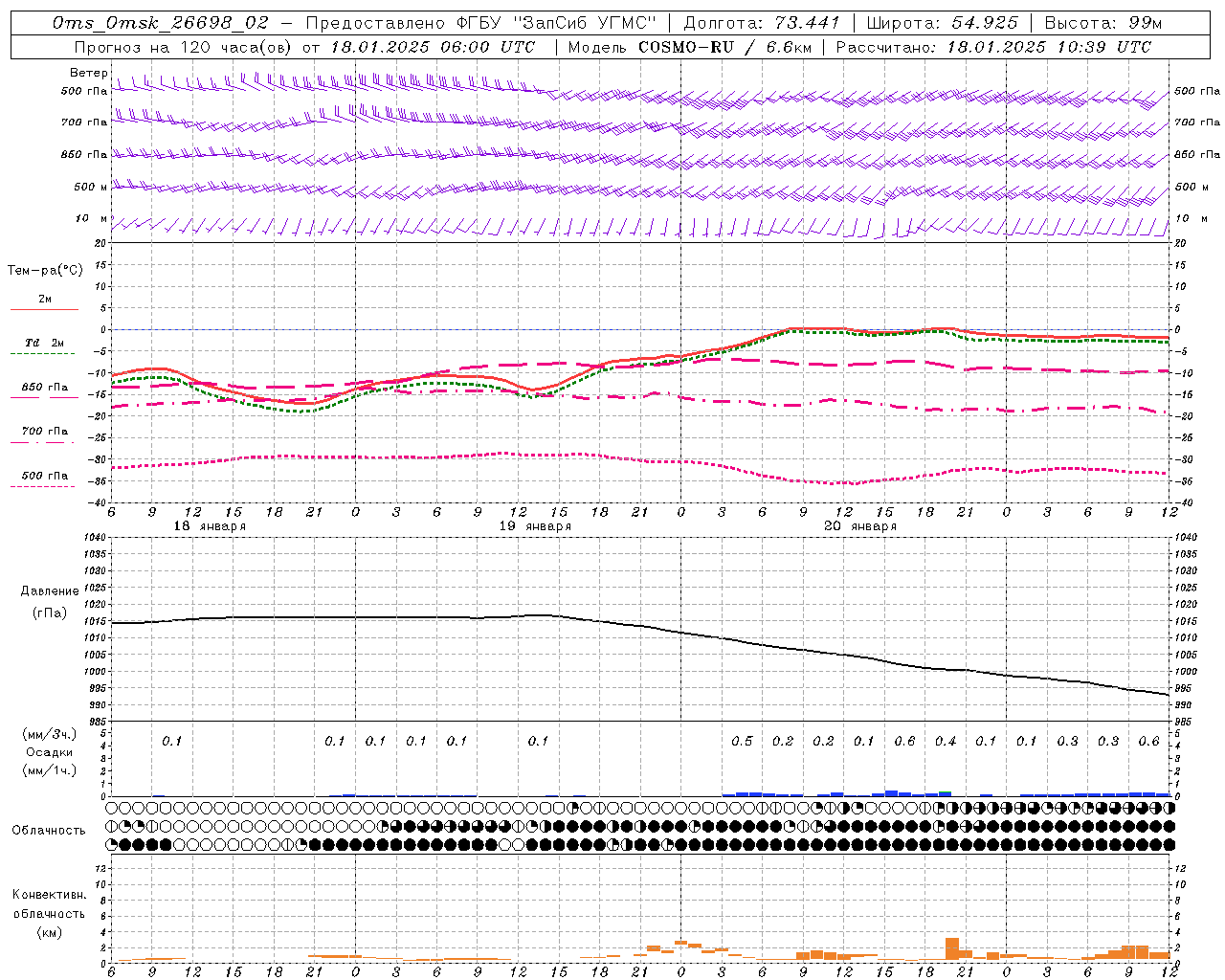Click the 20 января date label

coord(860,526)
